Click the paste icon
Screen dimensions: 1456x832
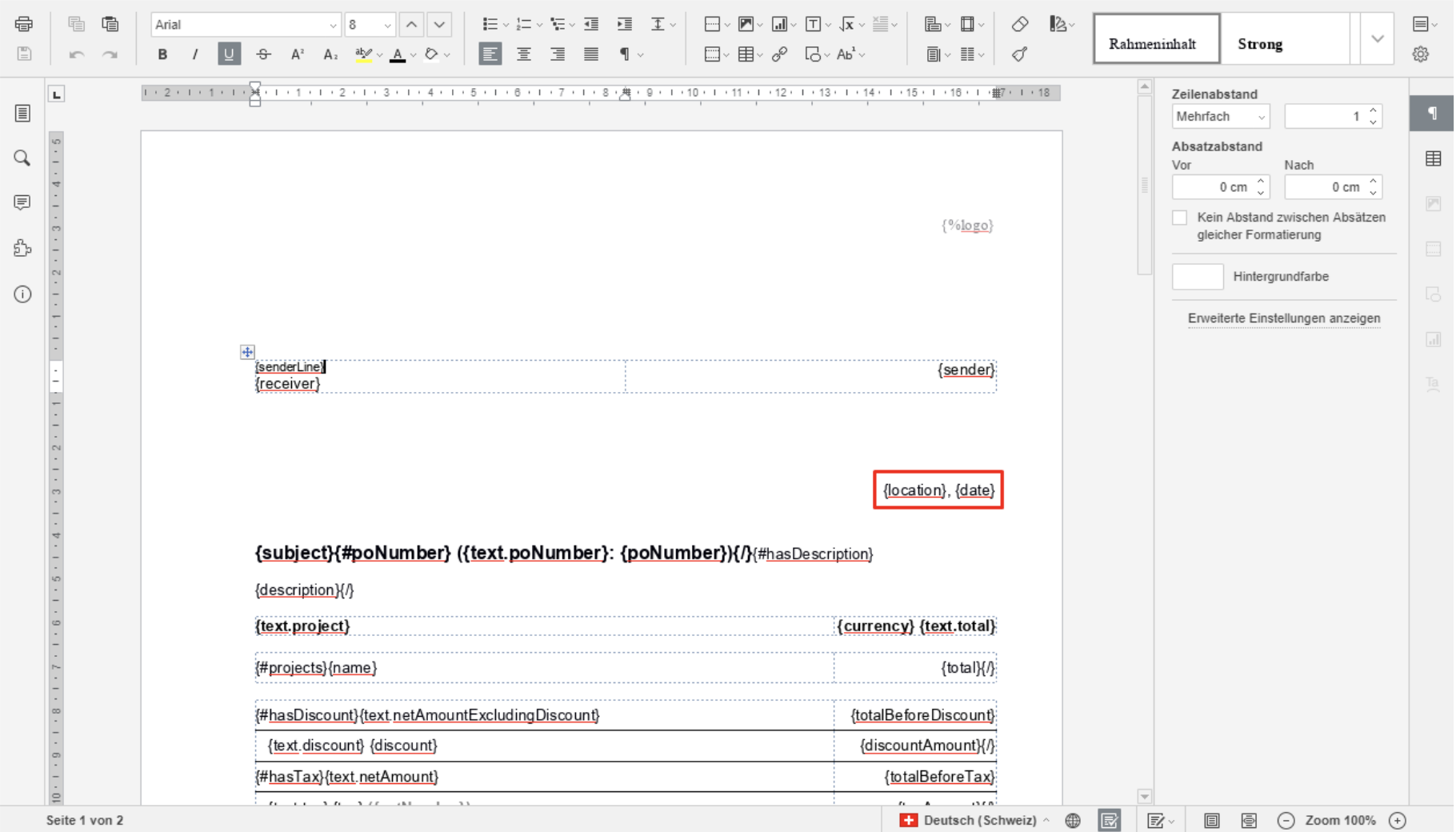point(110,24)
